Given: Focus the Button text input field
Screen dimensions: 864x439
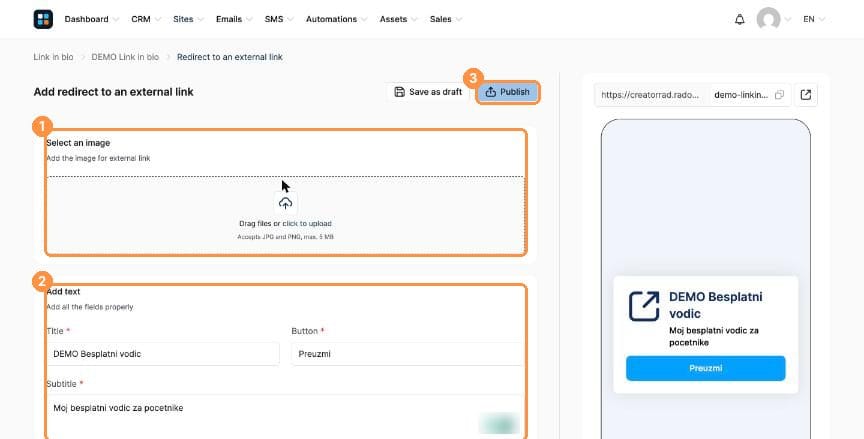Looking at the screenshot, I should (x=407, y=354).
